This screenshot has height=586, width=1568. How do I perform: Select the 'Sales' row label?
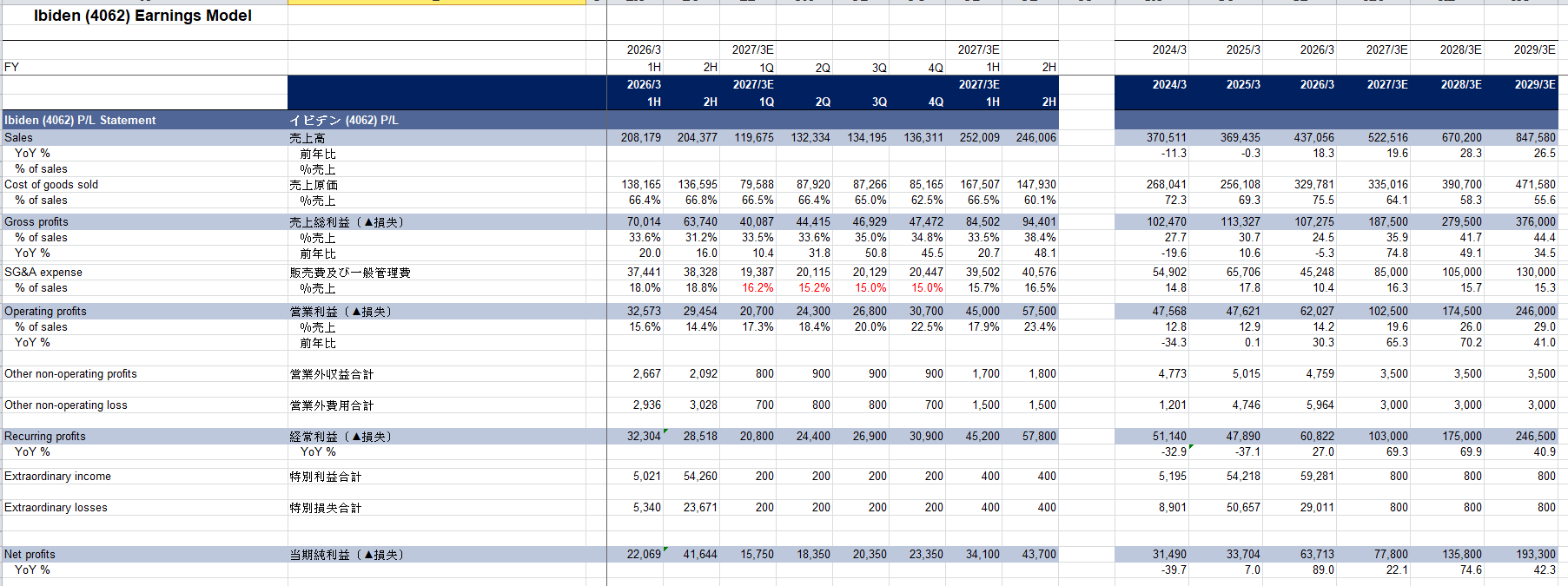(x=18, y=137)
